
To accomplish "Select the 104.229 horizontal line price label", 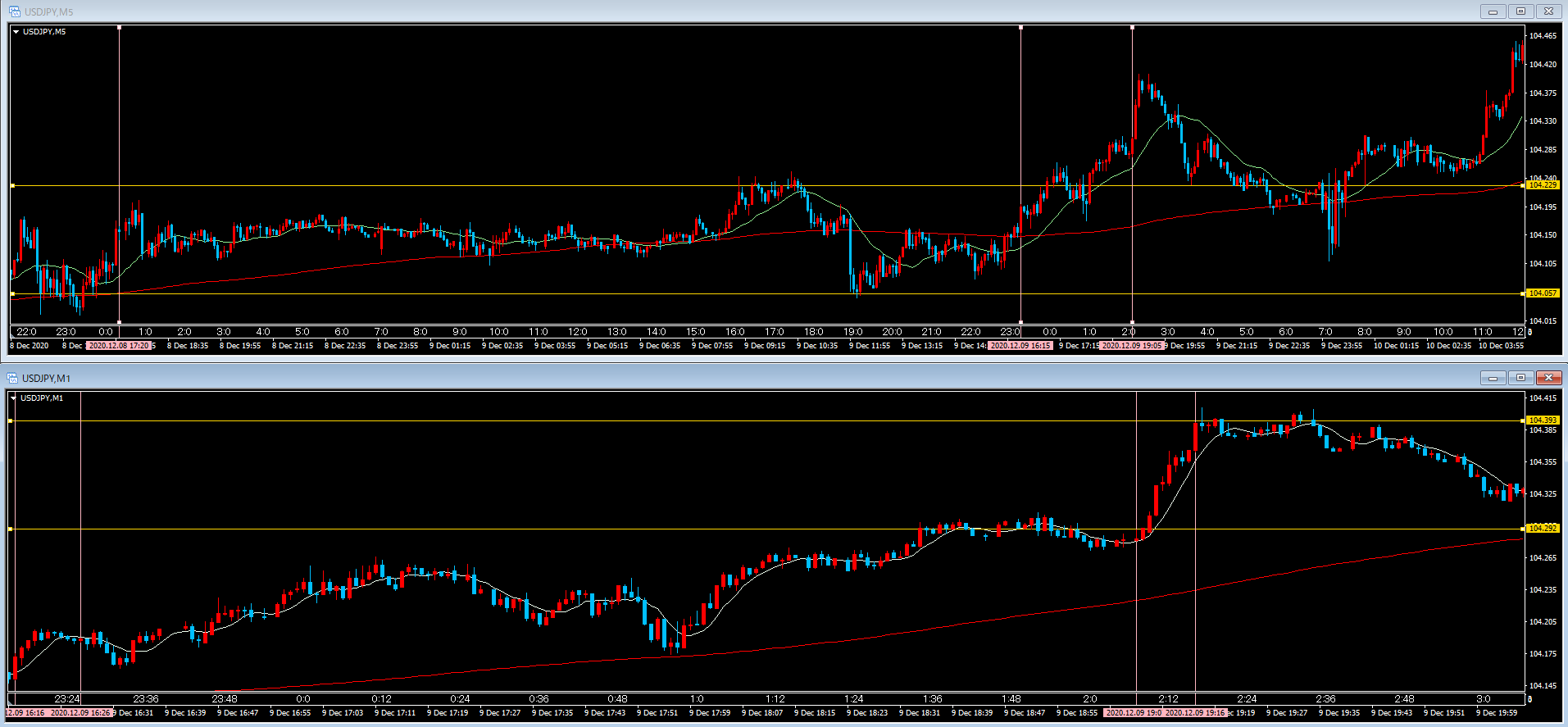I will [1542, 185].
